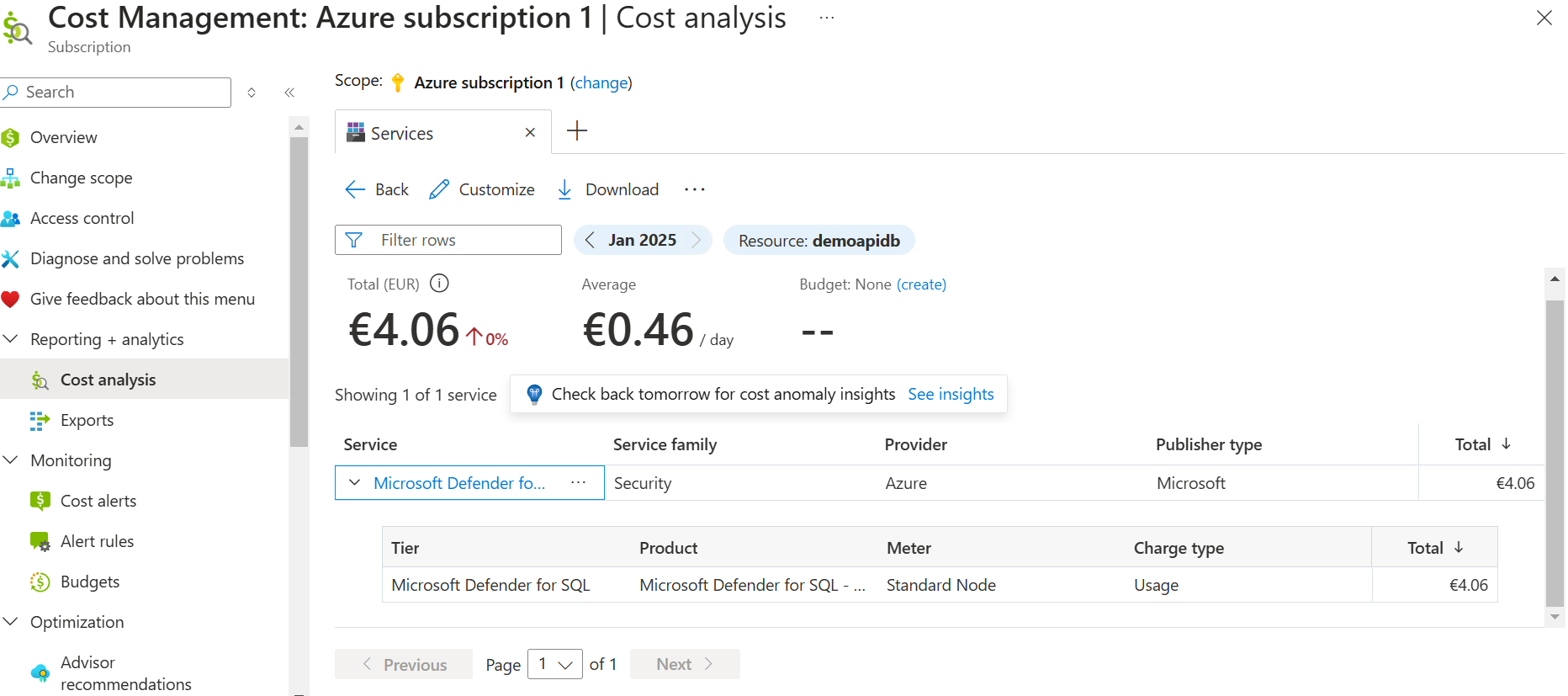1568x696 pixels.
Task: Collapse the Microsoft Defender service row
Action: (x=355, y=482)
